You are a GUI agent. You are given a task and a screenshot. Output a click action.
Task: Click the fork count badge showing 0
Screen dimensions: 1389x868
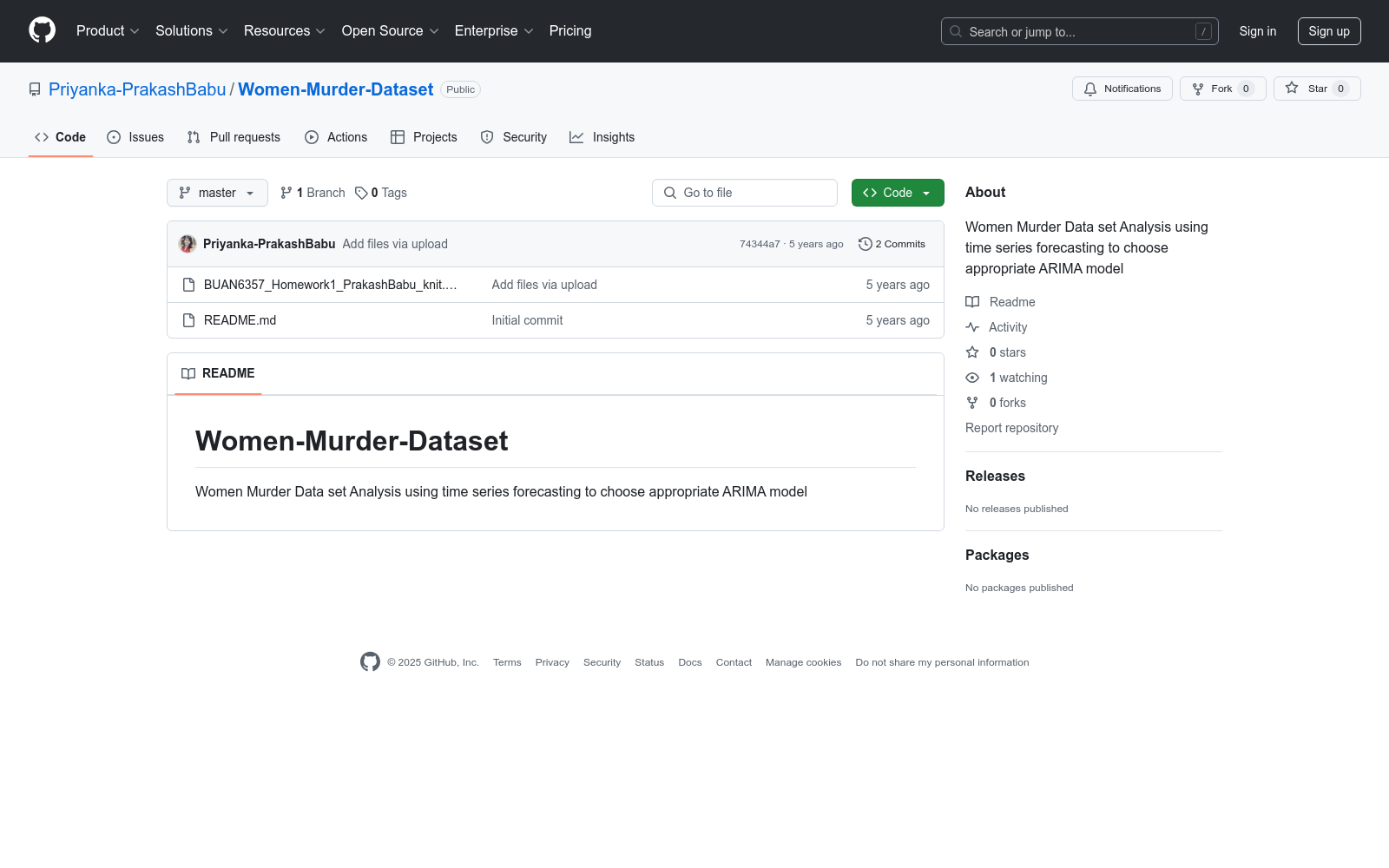pos(1246,89)
